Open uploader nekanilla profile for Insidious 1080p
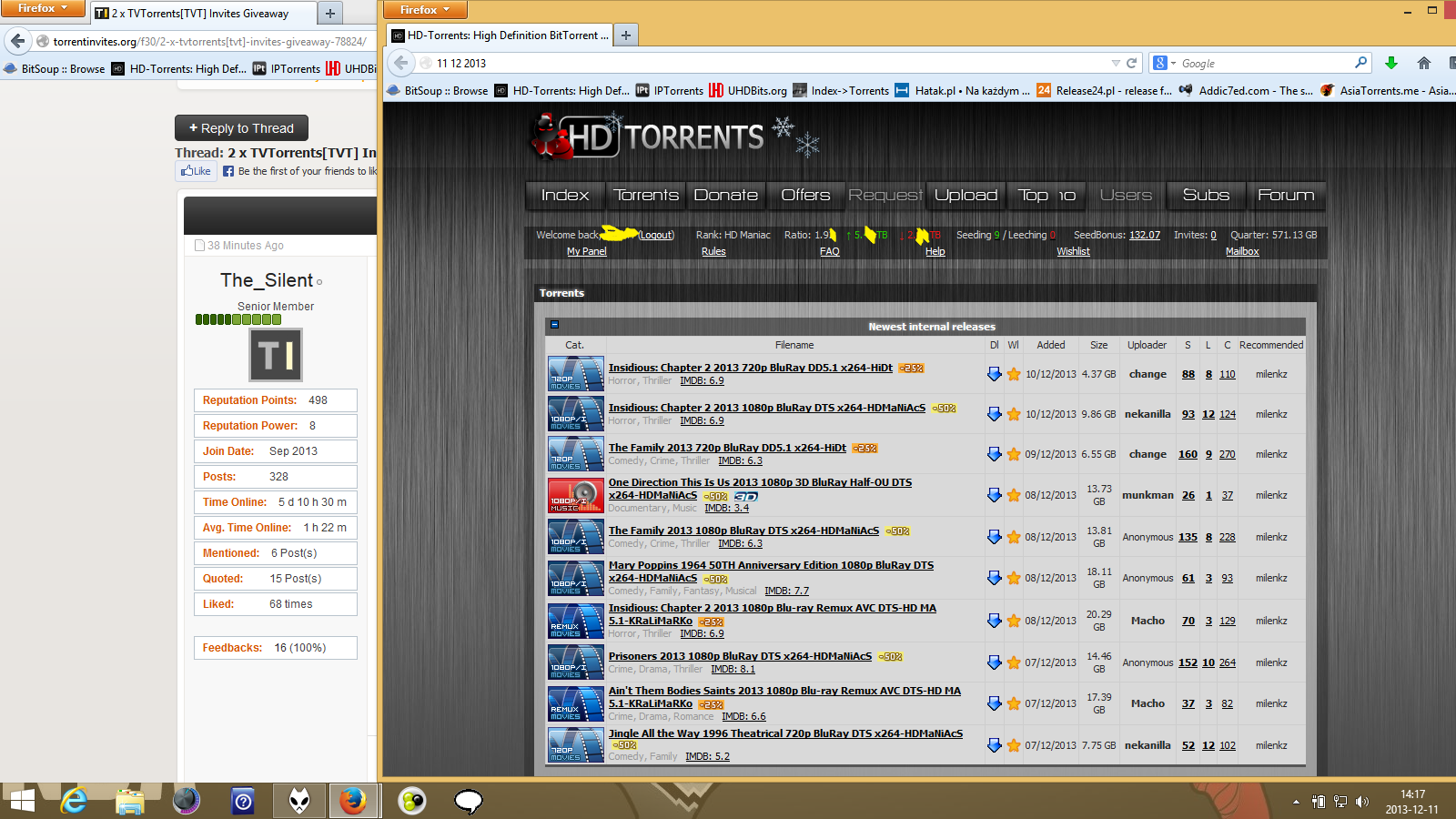This screenshot has width=1456, height=819. pos(1148,414)
